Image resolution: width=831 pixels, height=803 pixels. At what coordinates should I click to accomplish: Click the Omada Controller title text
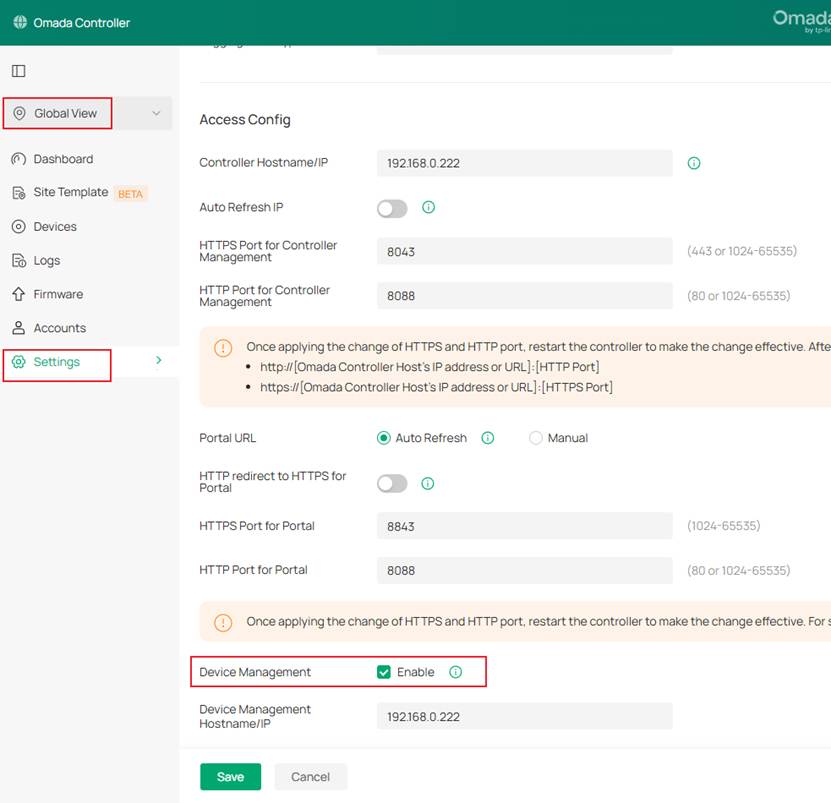pos(82,23)
